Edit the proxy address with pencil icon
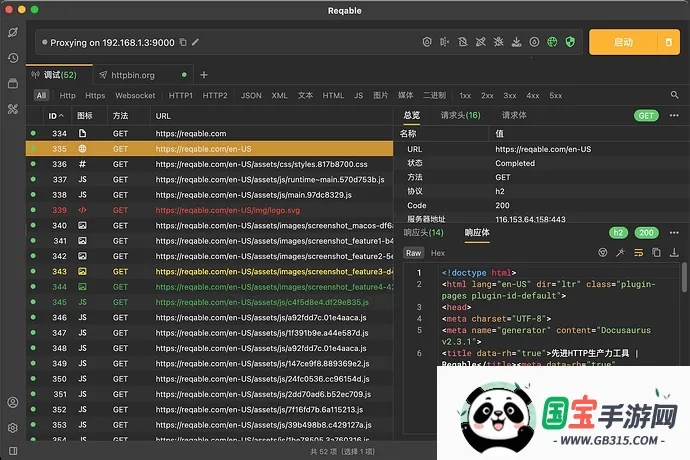Screen dimensions: 690x460 (195, 42)
